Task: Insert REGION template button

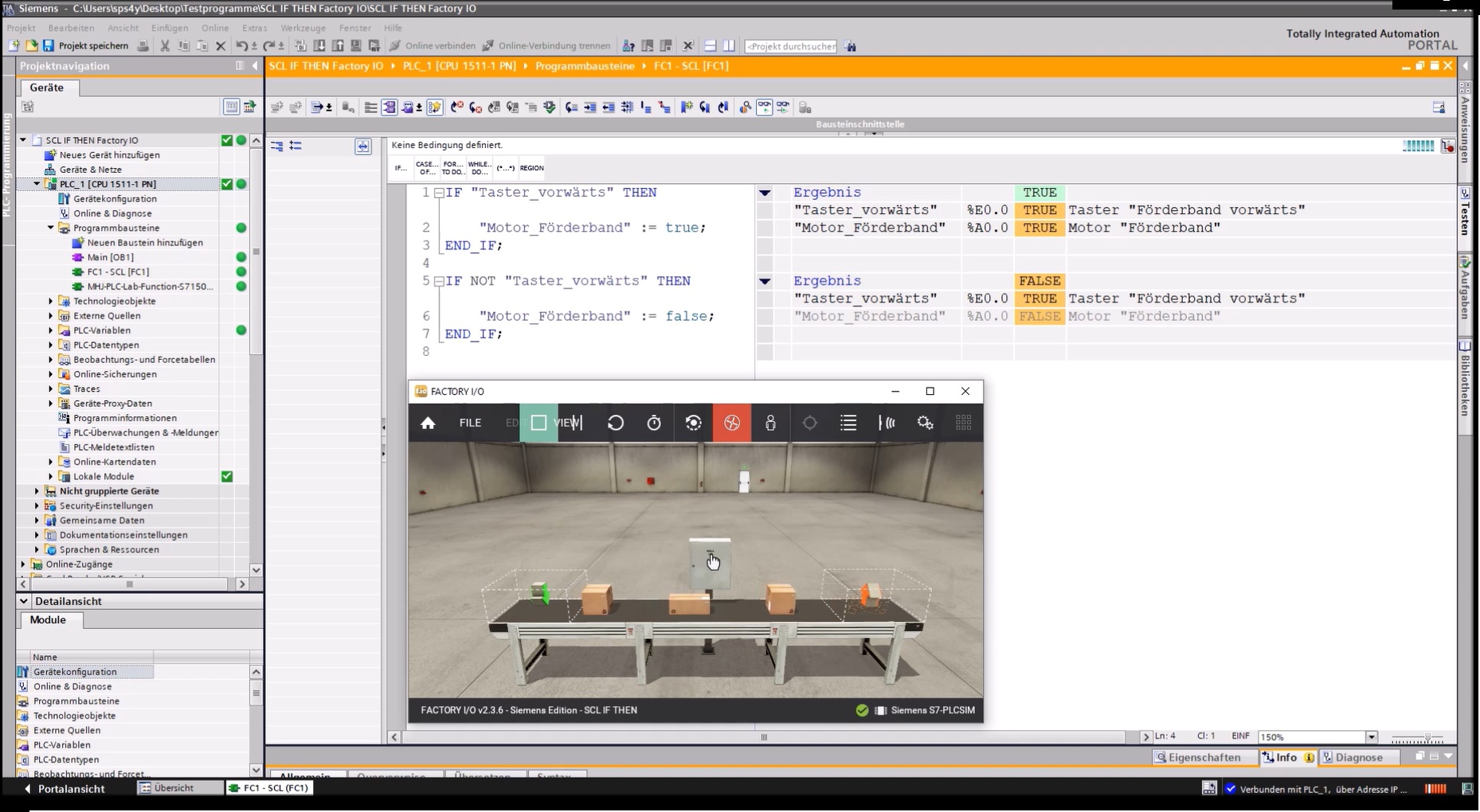Action: 531,168
